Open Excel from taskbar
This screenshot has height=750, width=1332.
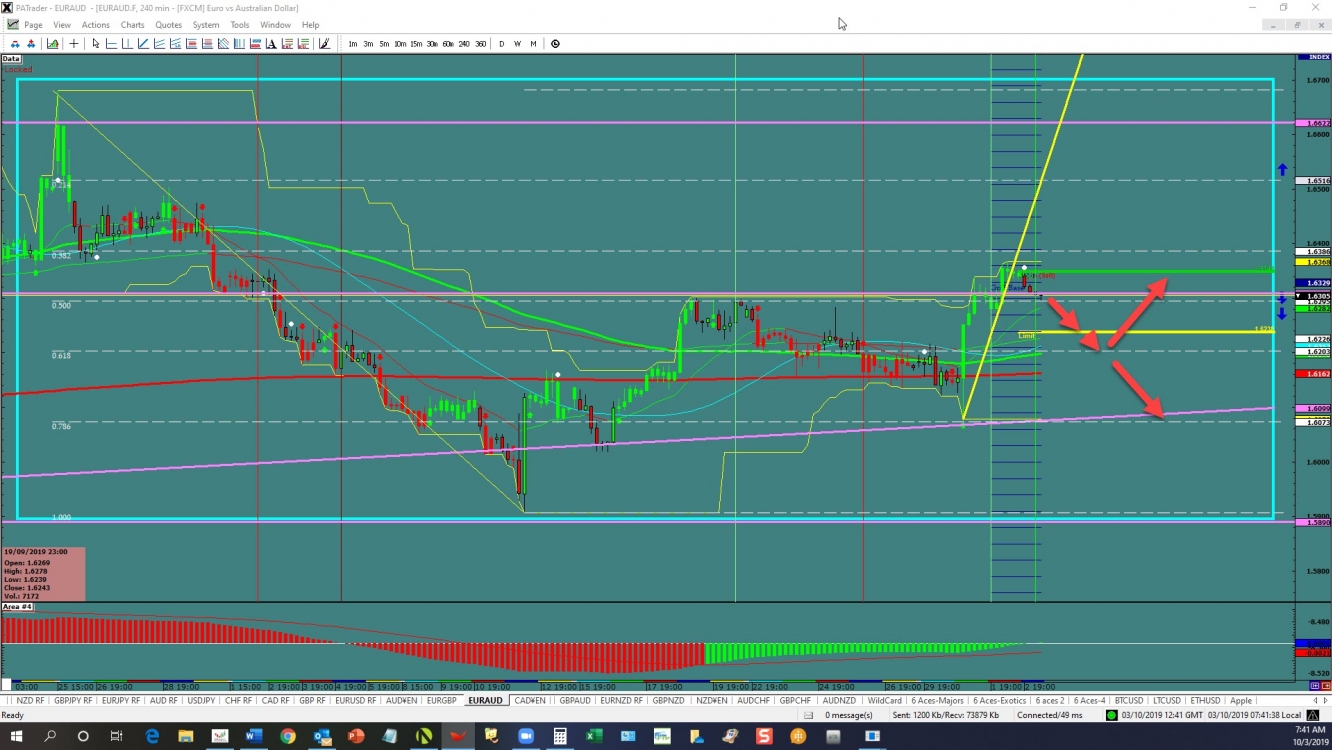[x=594, y=736]
